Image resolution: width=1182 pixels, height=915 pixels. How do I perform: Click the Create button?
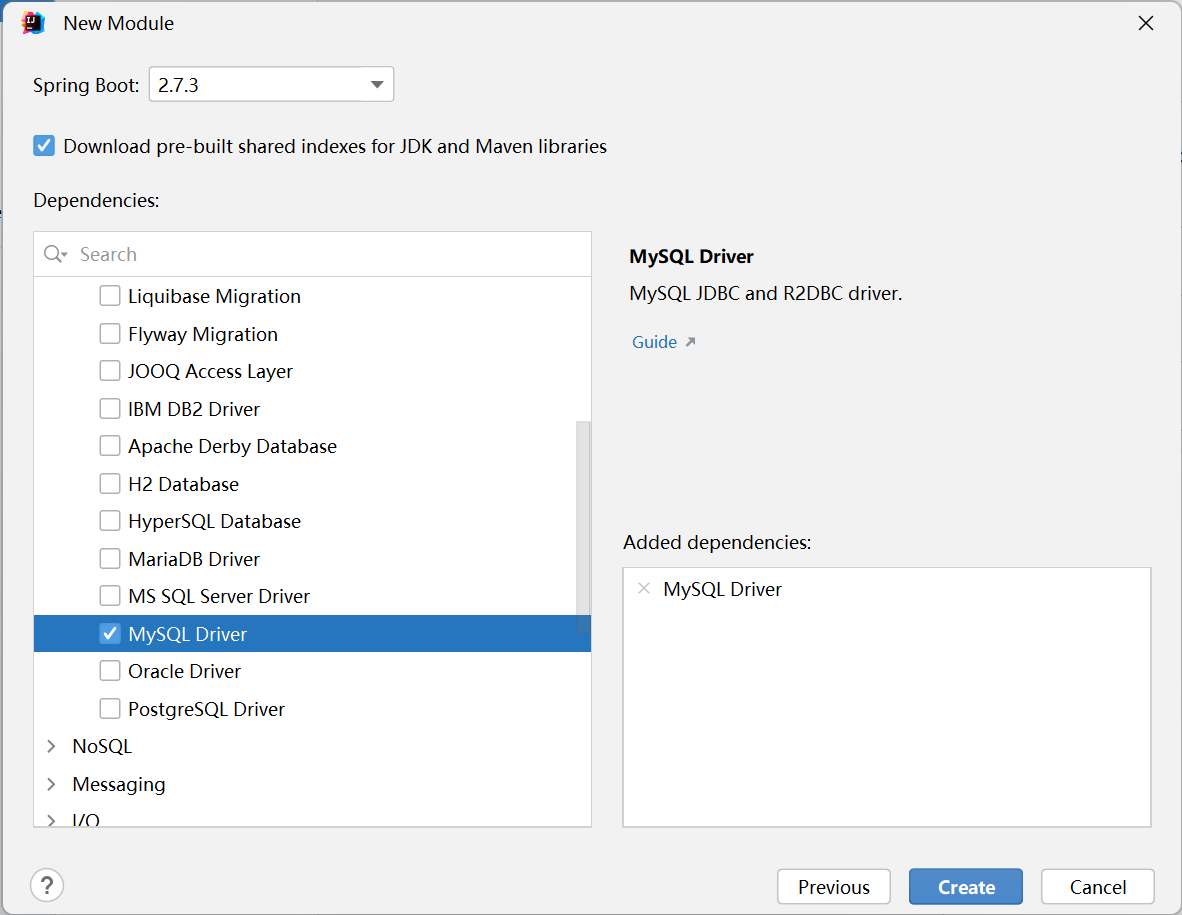pos(966,886)
